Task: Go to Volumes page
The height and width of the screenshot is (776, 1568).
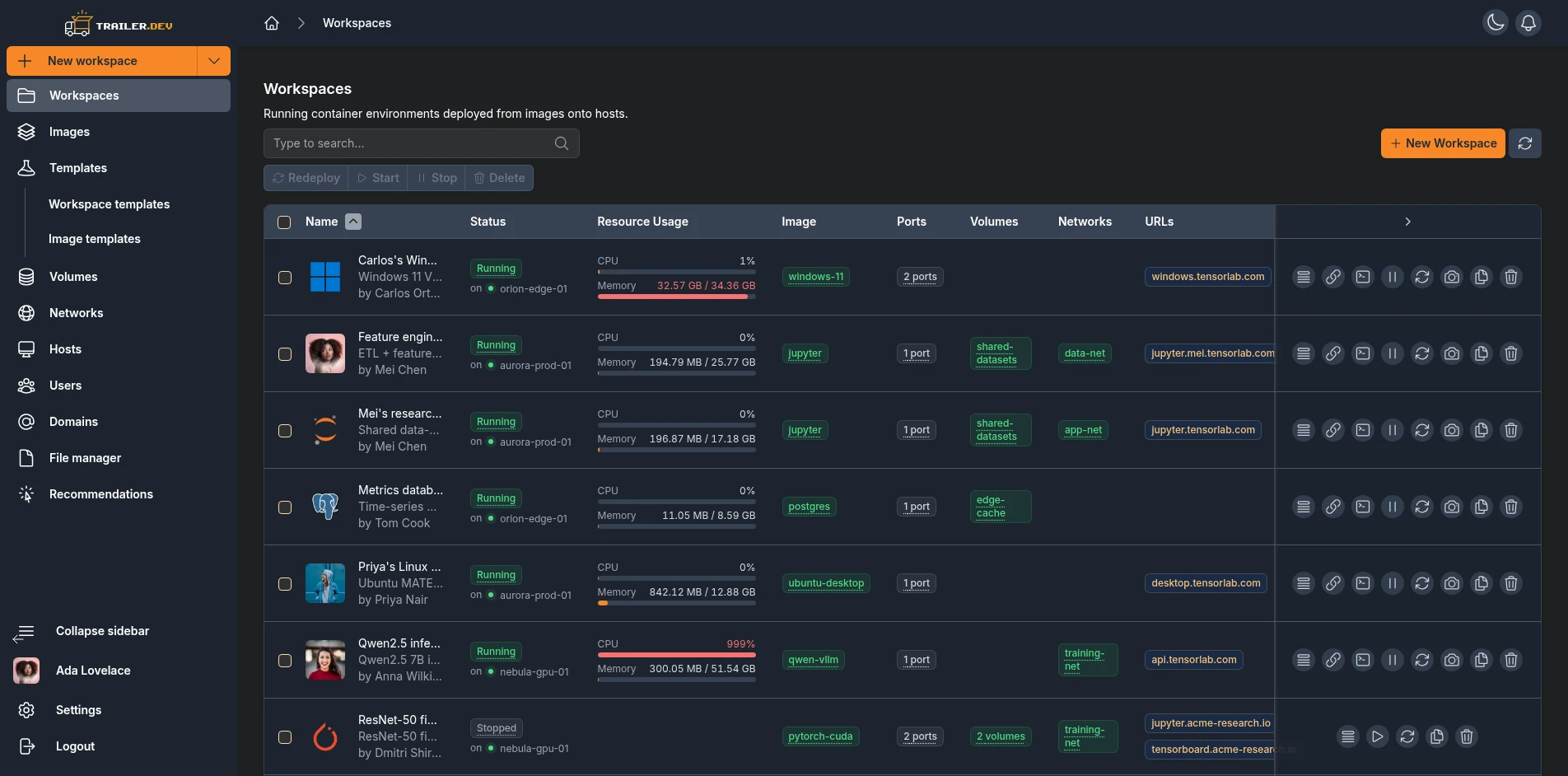Action: [119, 277]
